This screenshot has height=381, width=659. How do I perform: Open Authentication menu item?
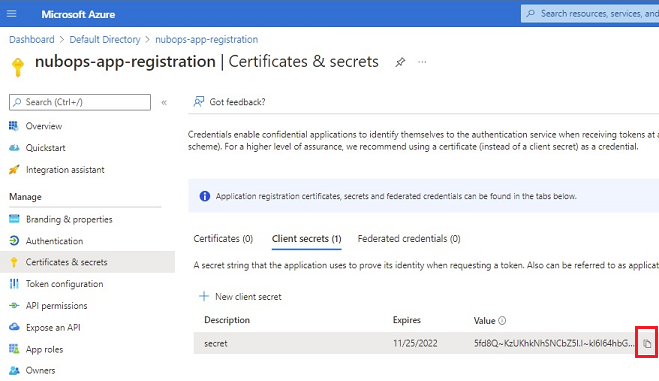[x=55, y=241]
